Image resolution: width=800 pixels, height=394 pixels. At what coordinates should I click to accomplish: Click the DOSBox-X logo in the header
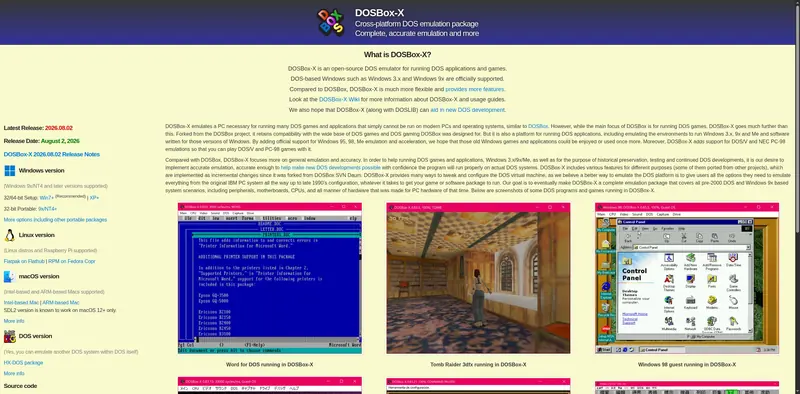coord(331,23)
